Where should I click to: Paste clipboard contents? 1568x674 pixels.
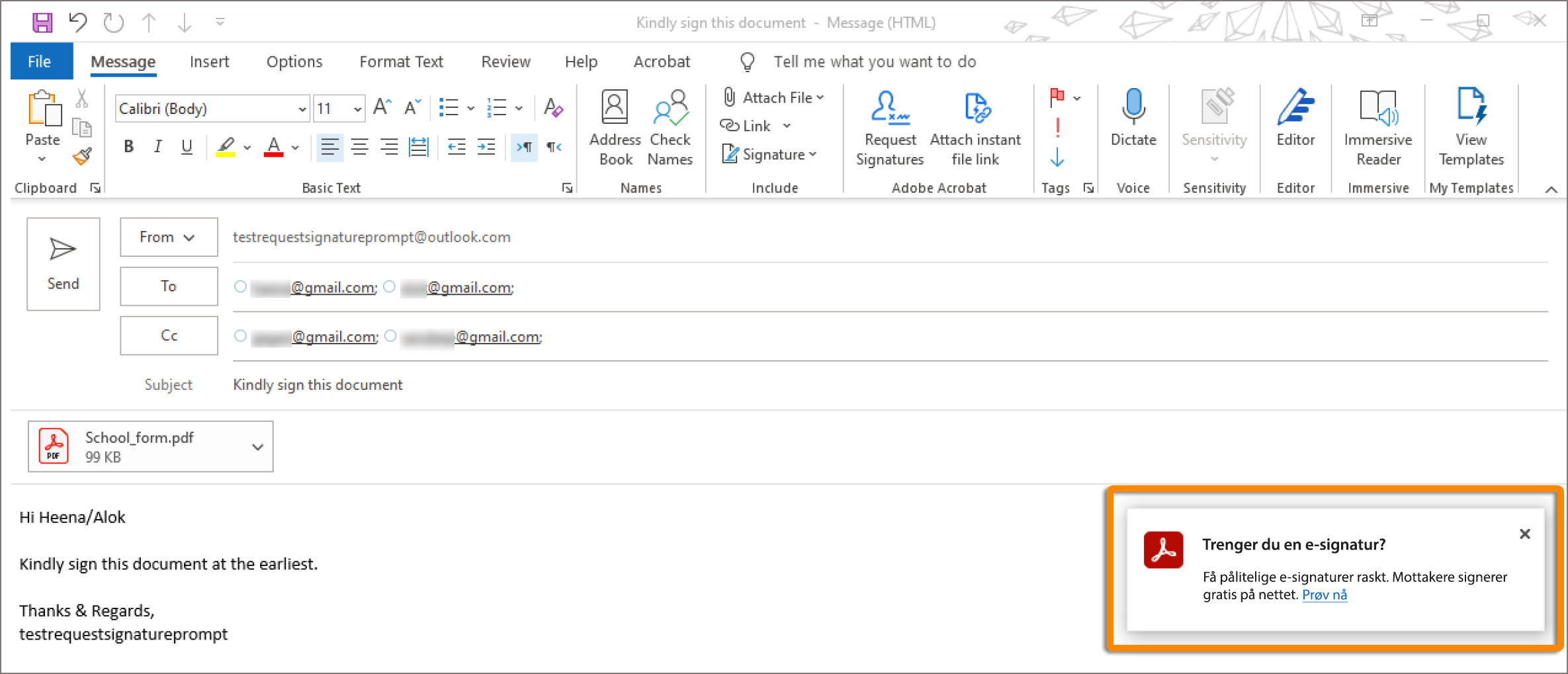[x=43, y=126]
